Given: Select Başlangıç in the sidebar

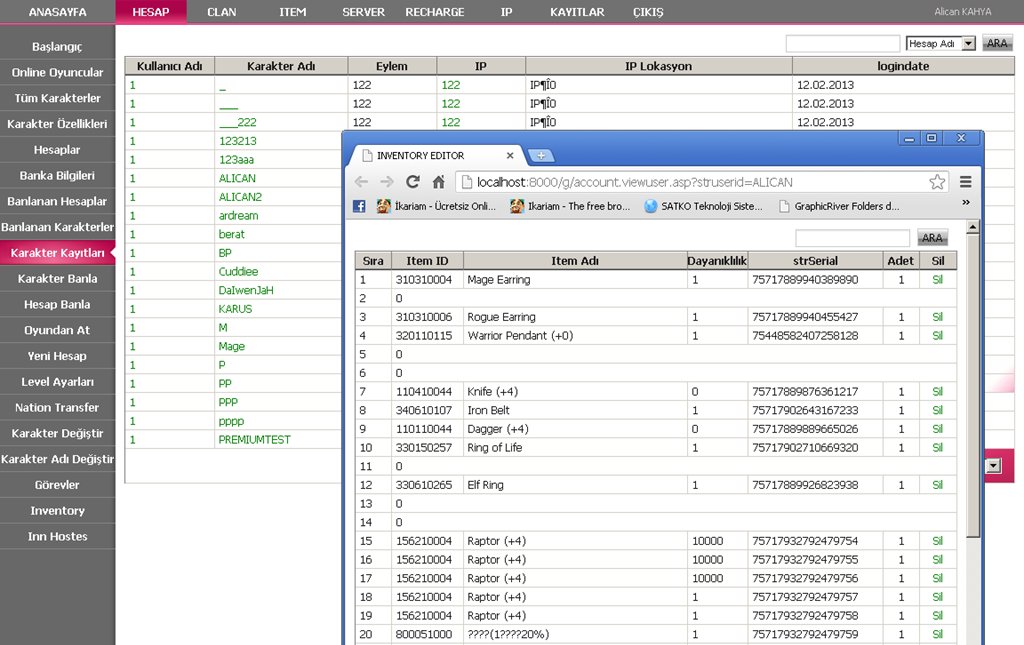Looking at the screenshot, I should 57,46.
